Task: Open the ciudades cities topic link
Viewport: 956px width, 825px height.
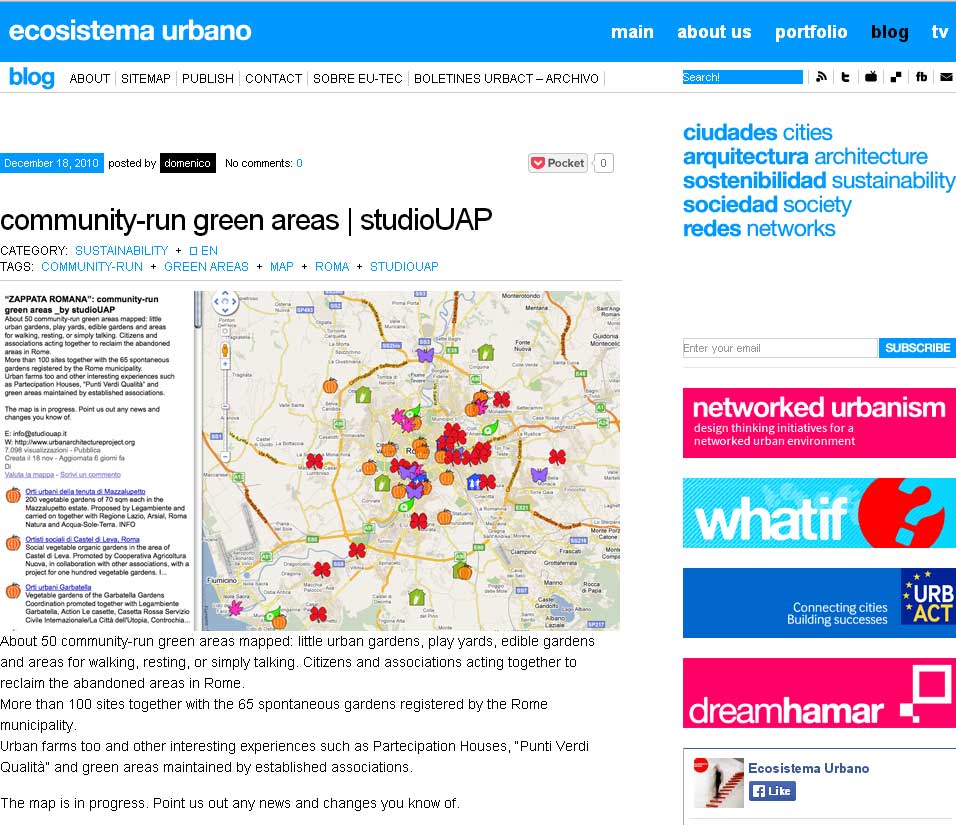Action: pyautogui.click(x=757, y=132)
